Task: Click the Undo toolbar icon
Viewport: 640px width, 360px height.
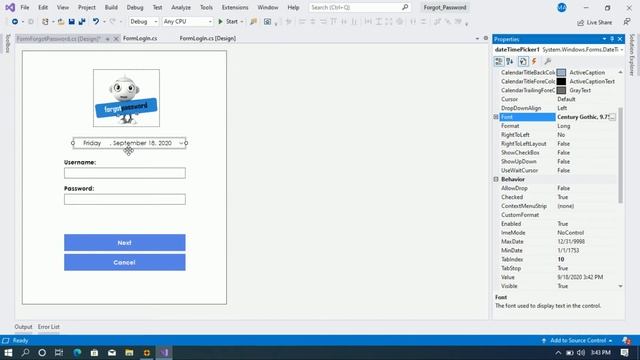Action: [96, 22]
